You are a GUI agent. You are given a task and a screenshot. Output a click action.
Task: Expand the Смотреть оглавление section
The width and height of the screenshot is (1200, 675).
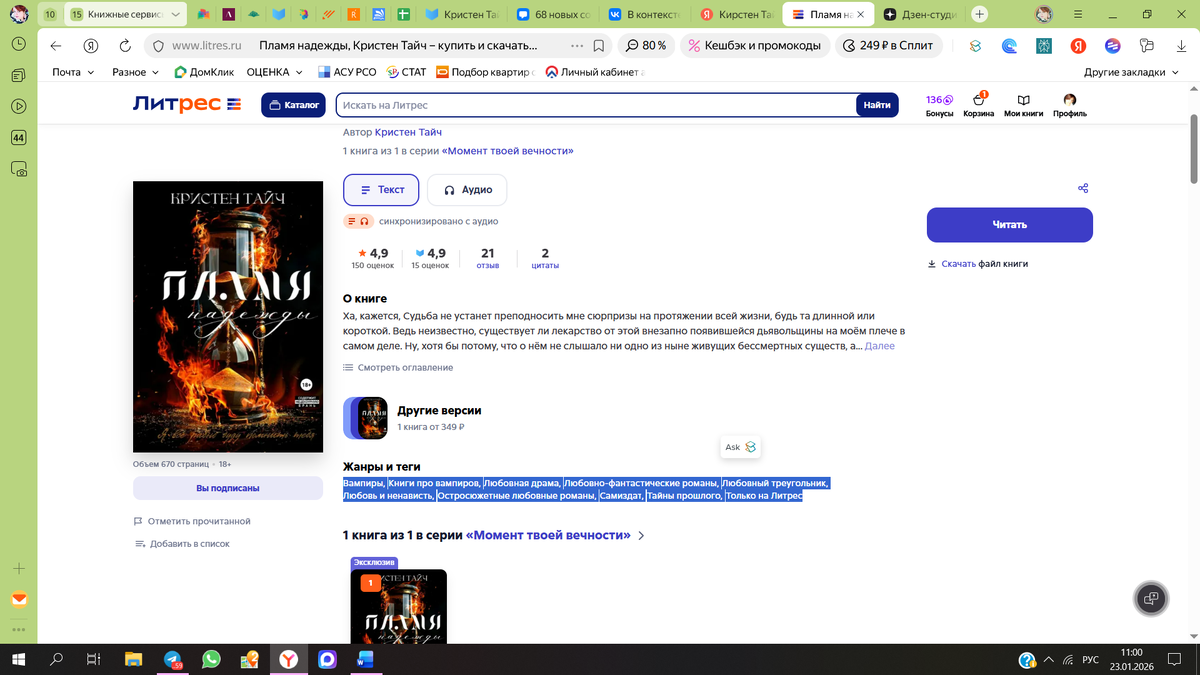click(x=398, y=367)
